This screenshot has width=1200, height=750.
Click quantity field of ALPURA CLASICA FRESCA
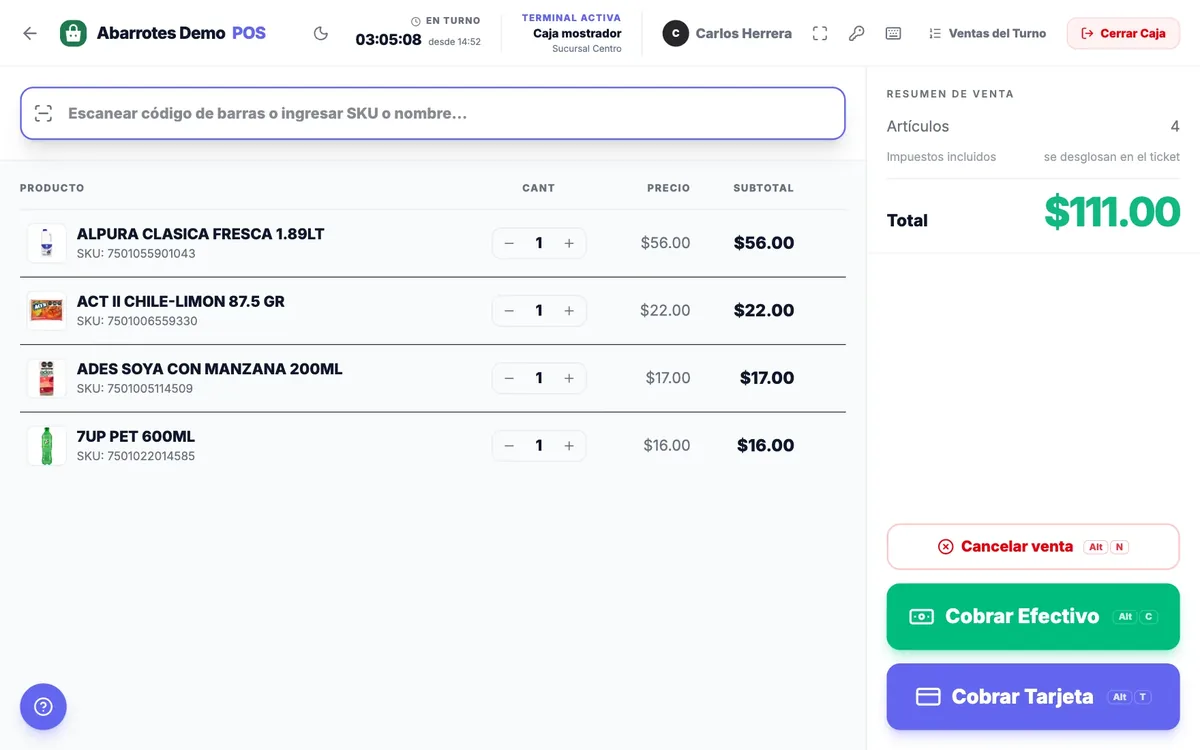pyautogui.click(x=539, y=243)
